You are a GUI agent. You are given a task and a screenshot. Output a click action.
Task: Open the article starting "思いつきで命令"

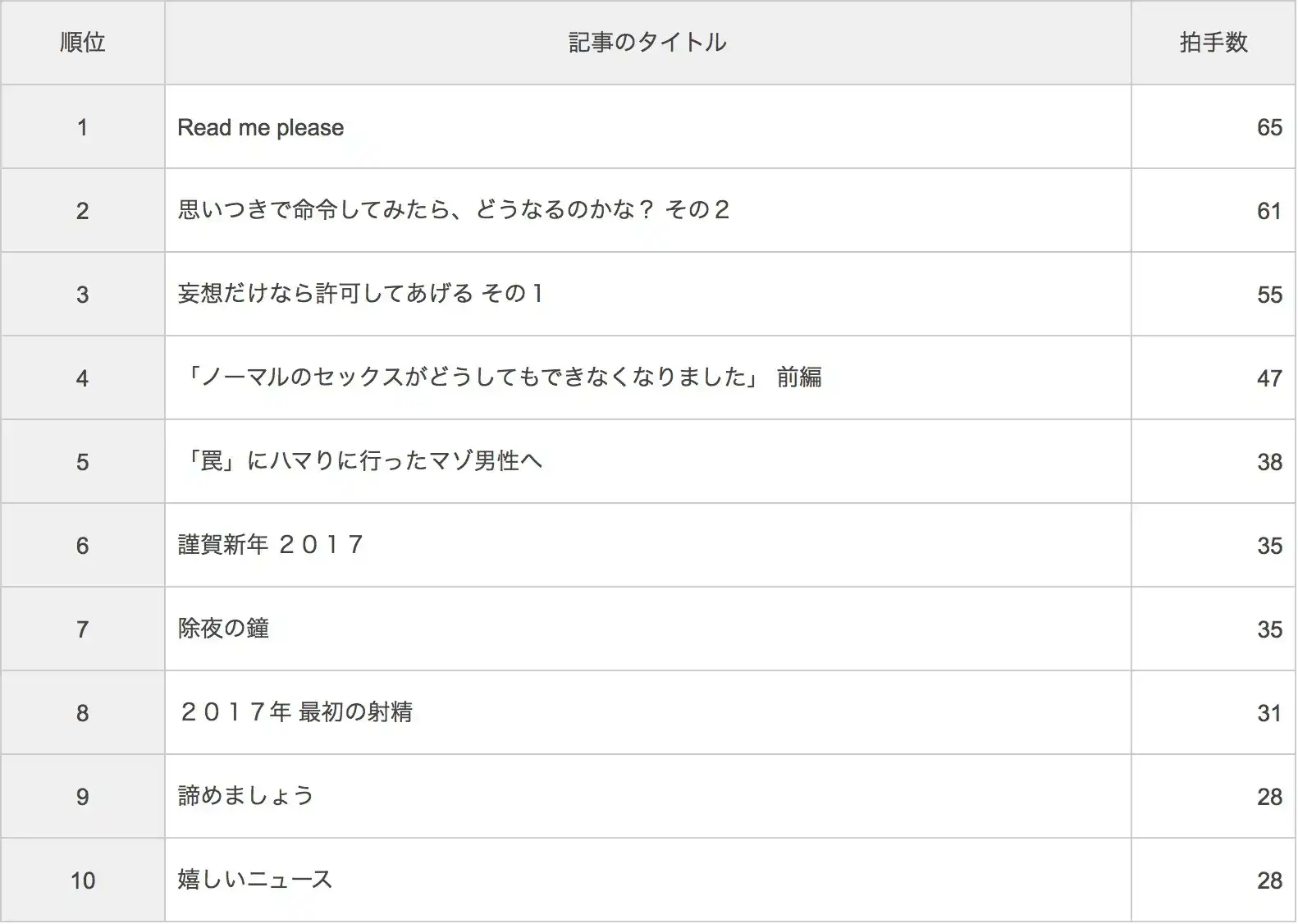(453, 211)
